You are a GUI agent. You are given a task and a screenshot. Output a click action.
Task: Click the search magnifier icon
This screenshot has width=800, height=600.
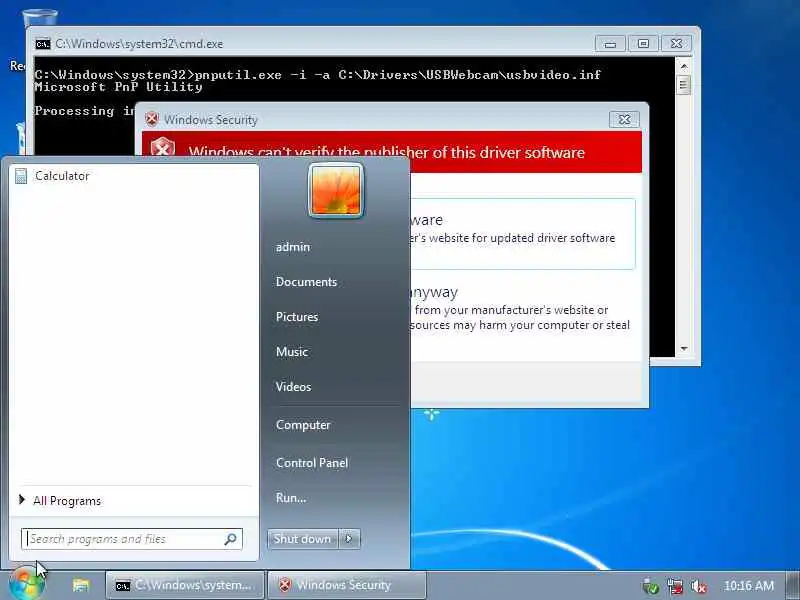click(231, 539)
